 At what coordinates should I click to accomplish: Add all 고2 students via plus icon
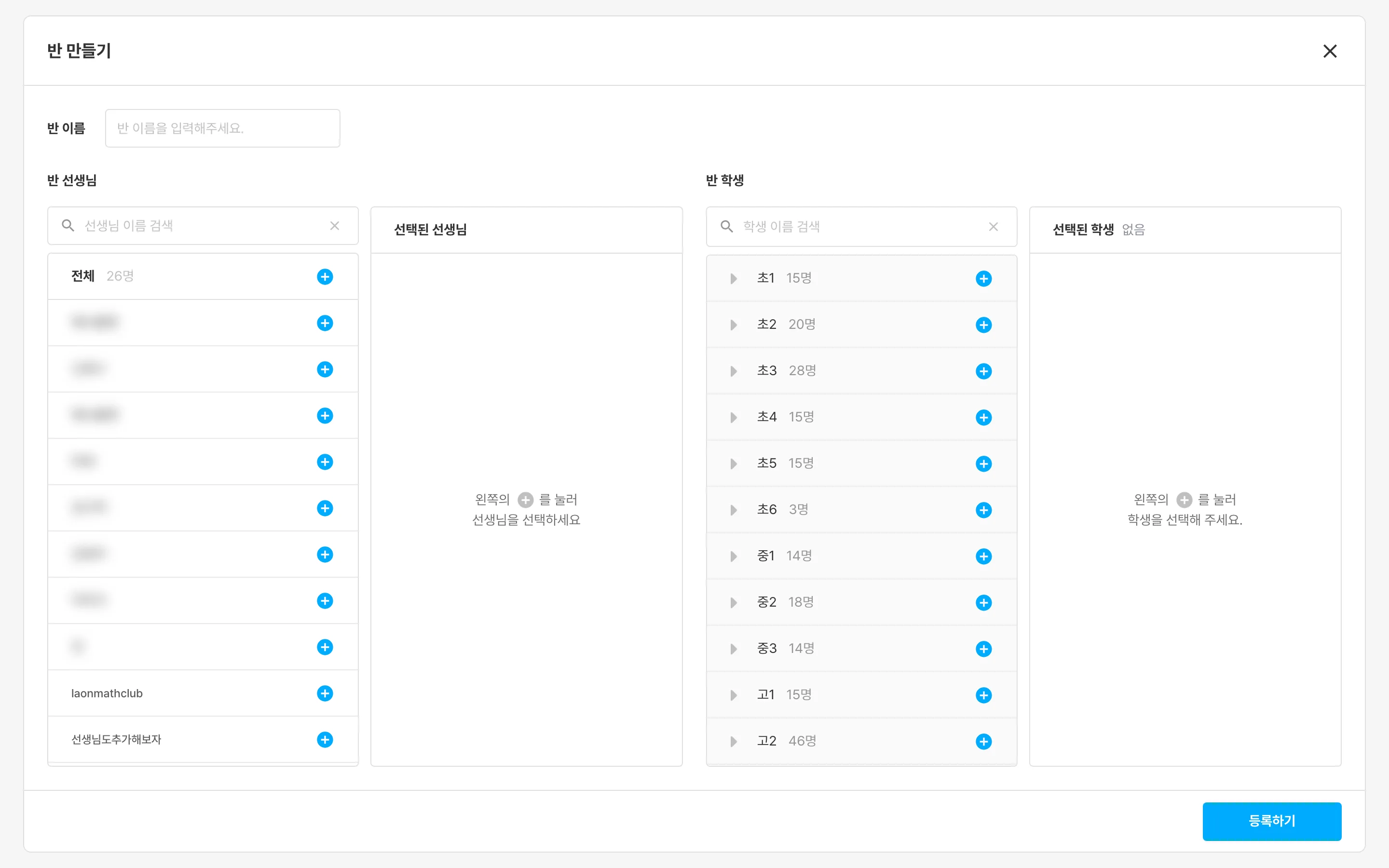[x=984, y=742]
